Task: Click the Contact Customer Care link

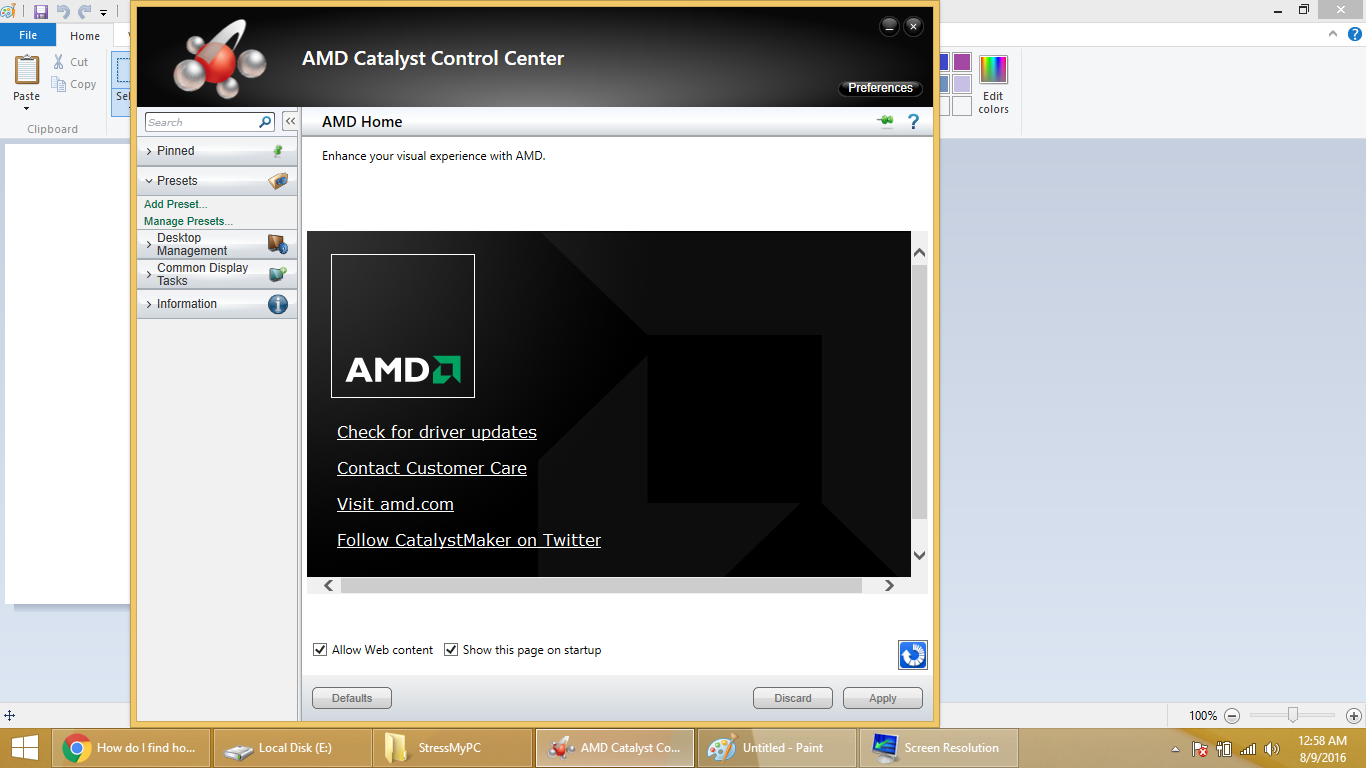Action: tap(432, 468)
